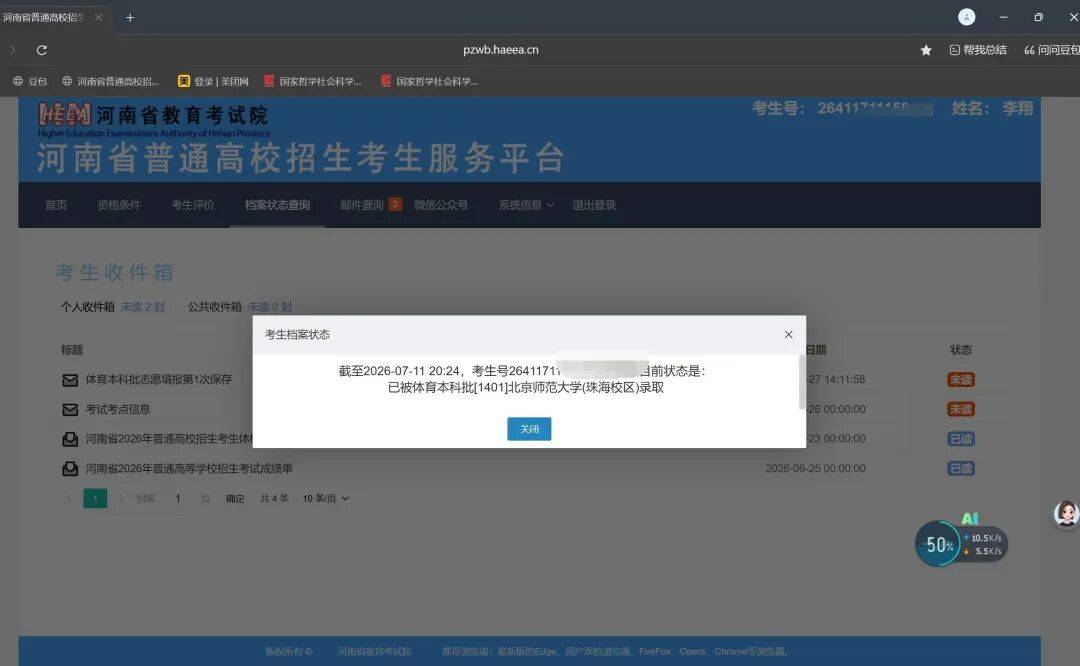Viewport: 1080px width, 666px height.
Task: Click the 标题 column header
Action: pos(72,350)
